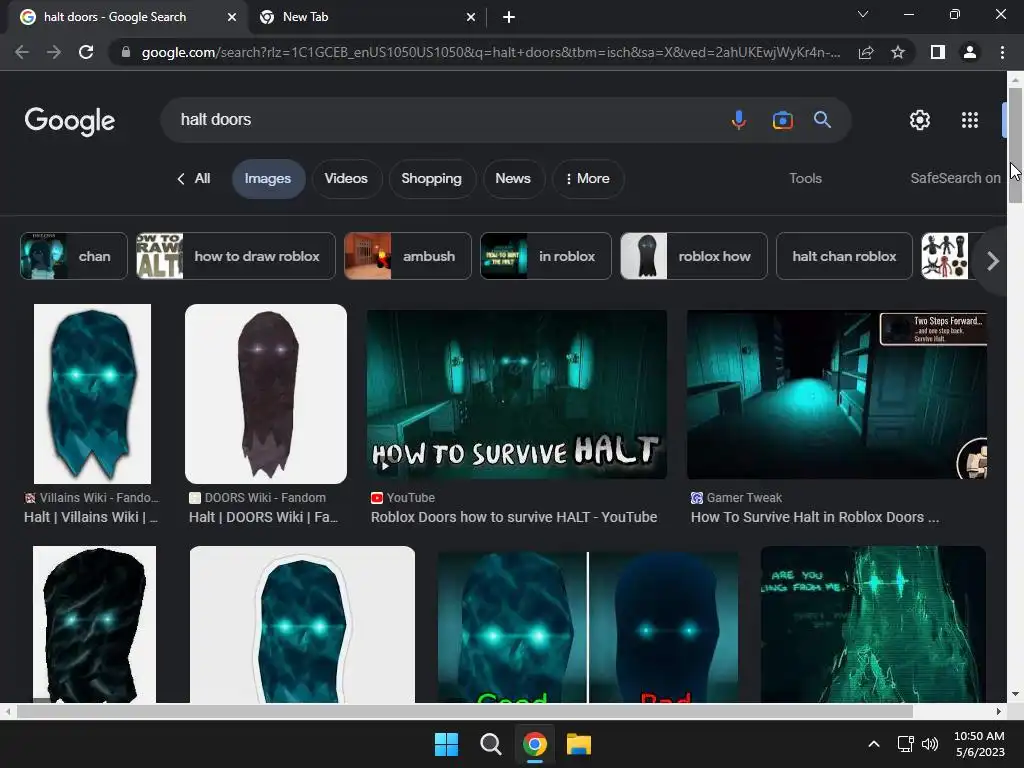Open the Tools filter options
1024x768 pixels.
[x=805, y=178]
